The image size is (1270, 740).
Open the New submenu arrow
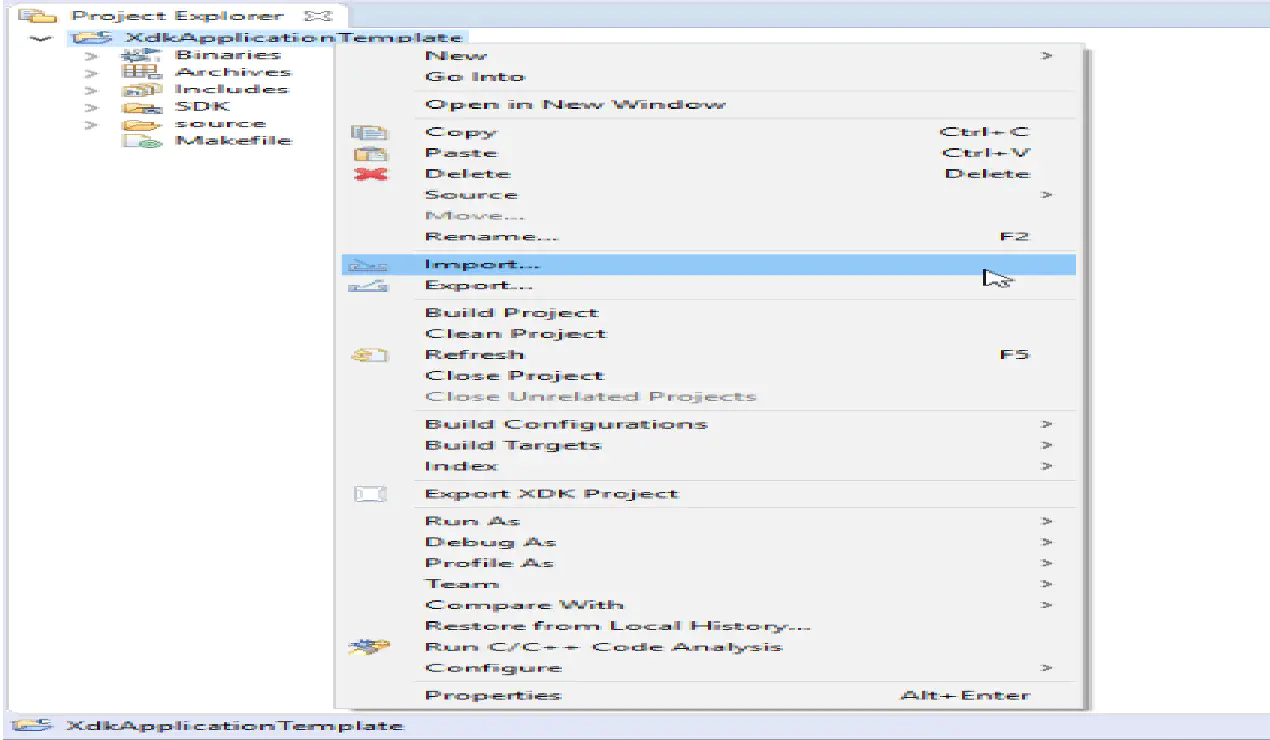(1047, 56)
